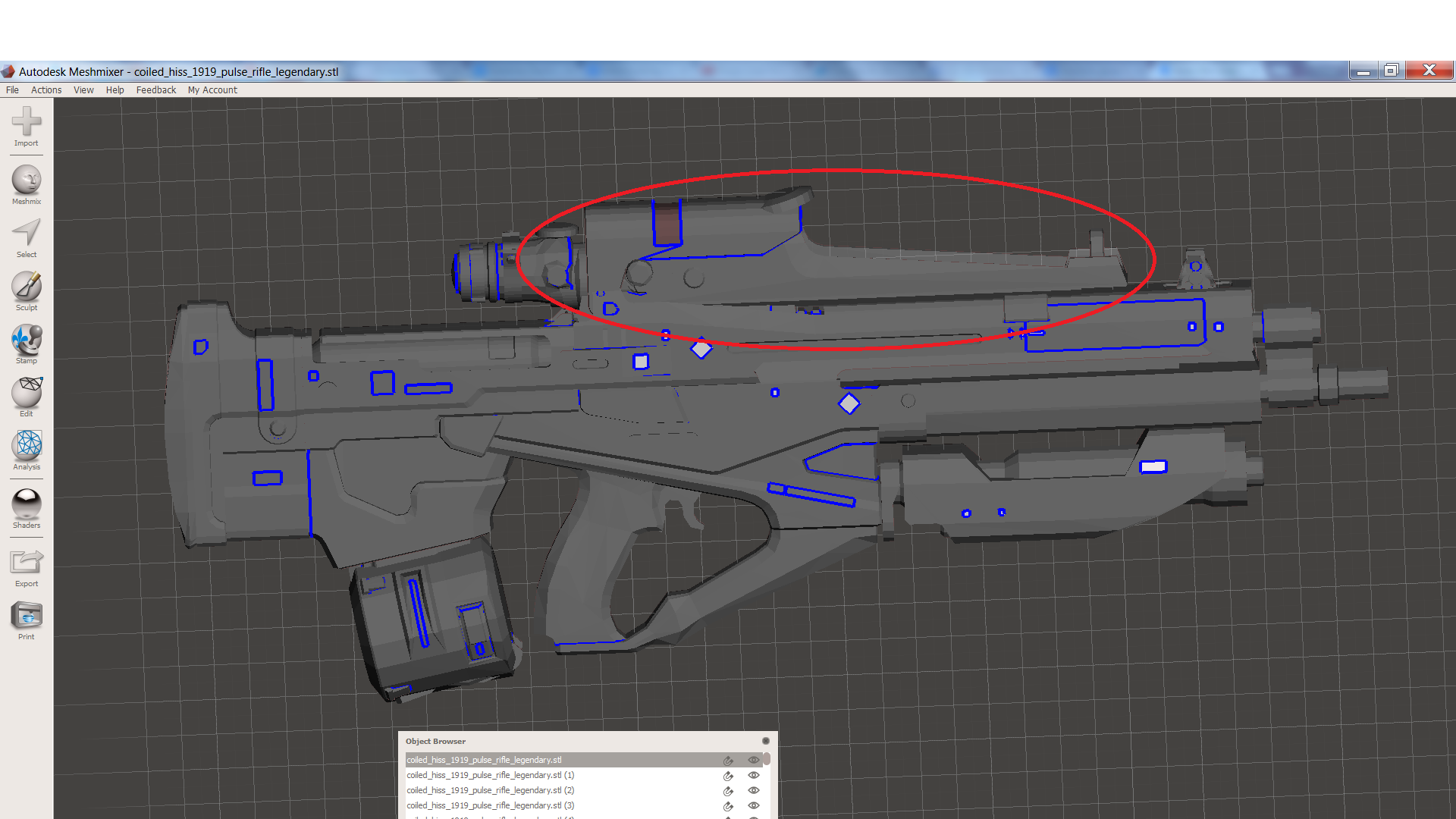Select row coiled_hiss_1919_pulse_rifle_legendary.stl (3)

(584, 805)
